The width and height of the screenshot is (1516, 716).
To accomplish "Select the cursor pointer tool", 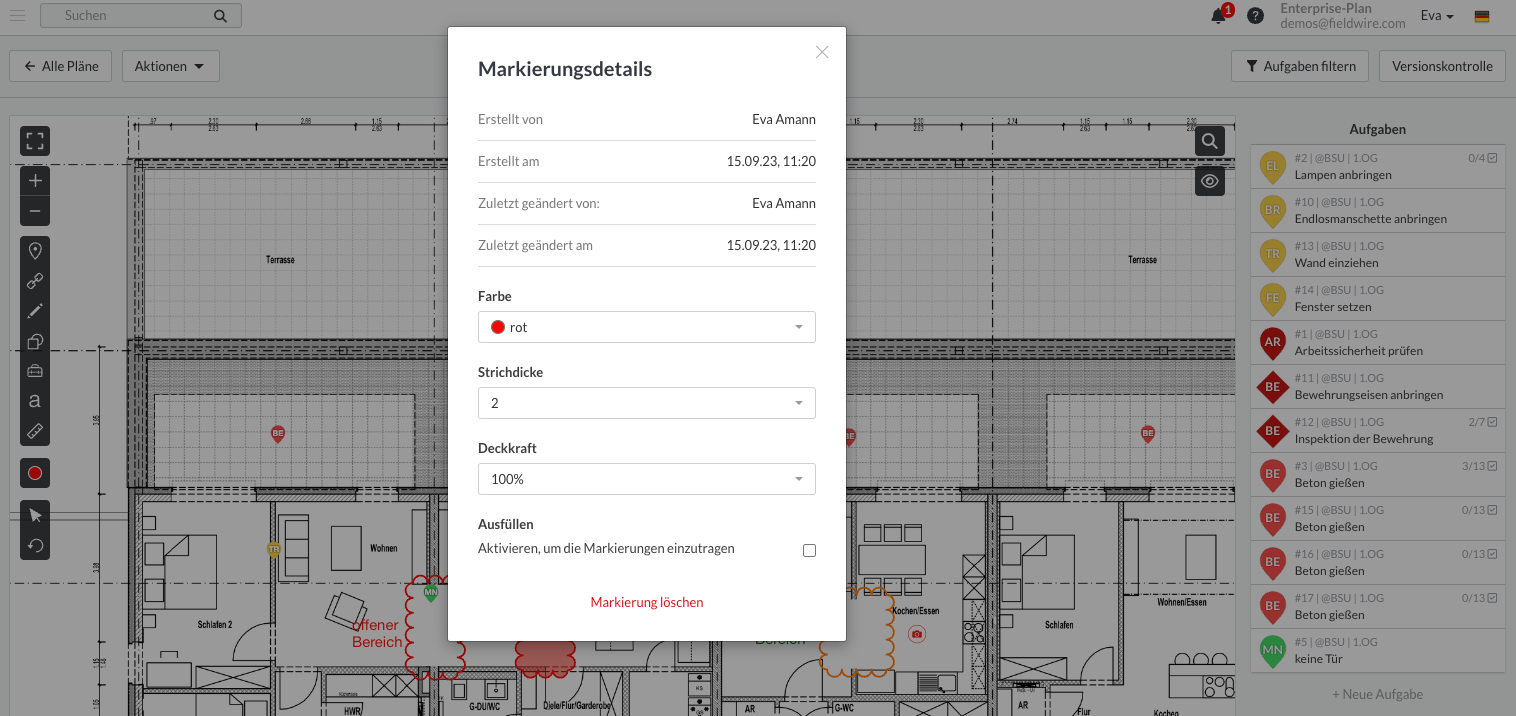I will coord(35,515).
